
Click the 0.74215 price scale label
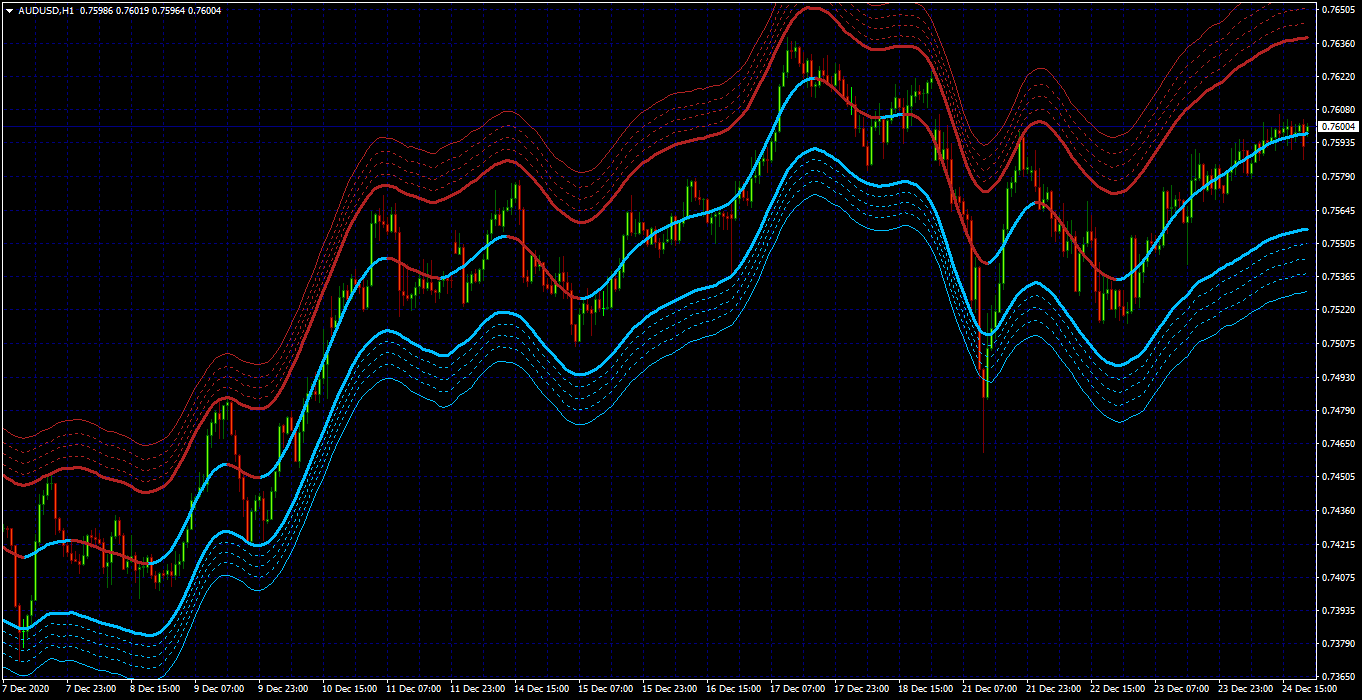pyautogui.click(x=1339, y=544)
